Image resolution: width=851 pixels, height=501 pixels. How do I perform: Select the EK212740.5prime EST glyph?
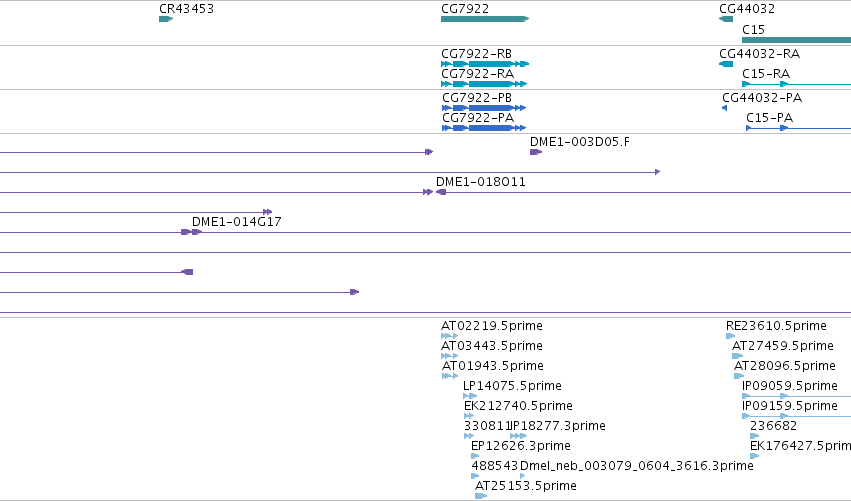[x=469, y=416]
